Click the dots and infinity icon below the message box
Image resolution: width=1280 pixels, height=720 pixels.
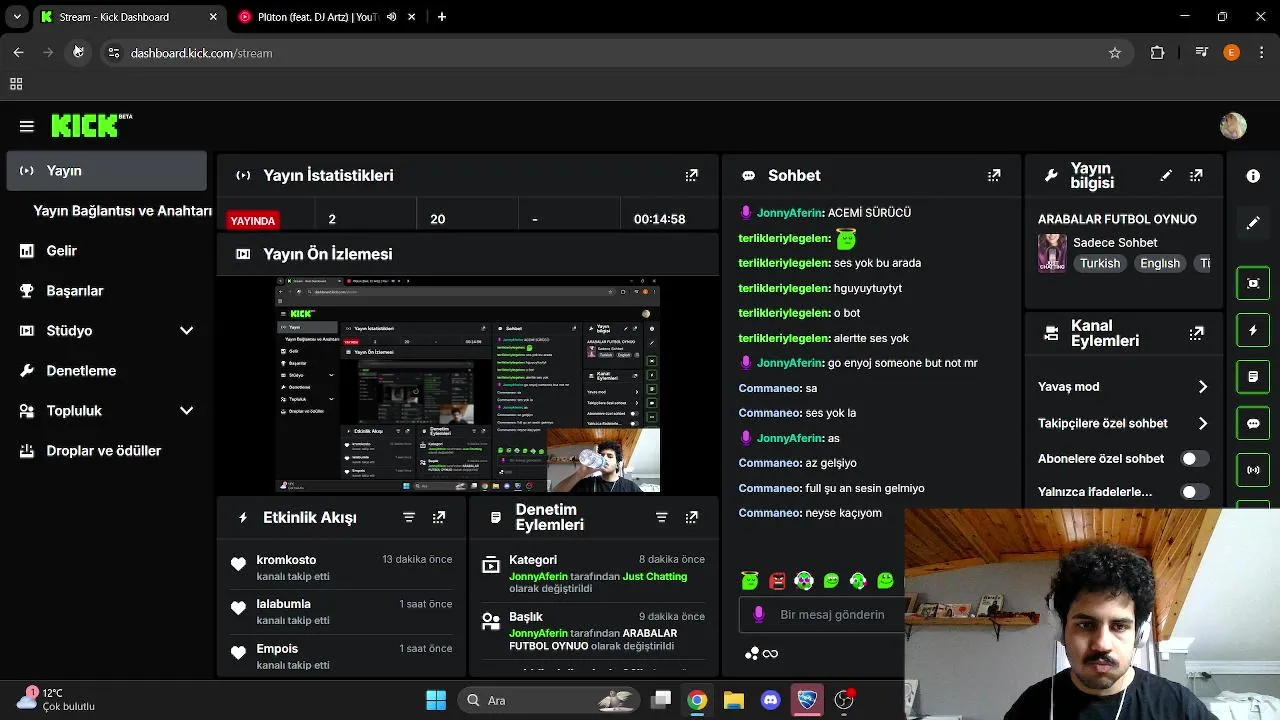(761, 654)
